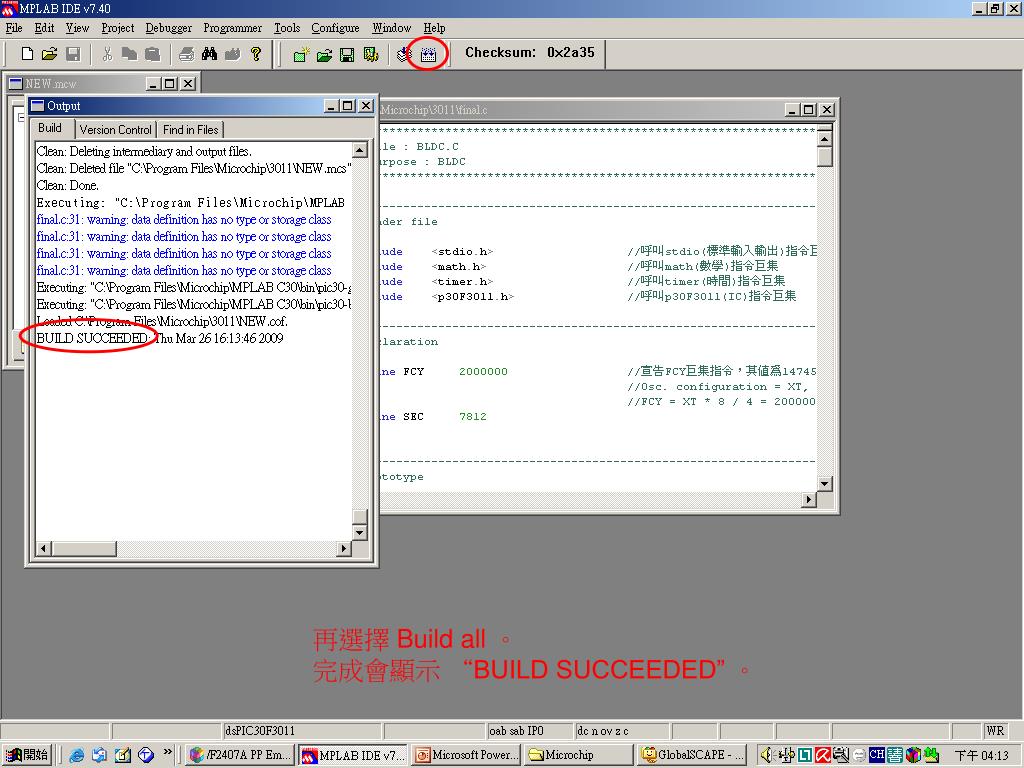Click the Build All toolbar icon
The image size is (1024, 768).
428,55
